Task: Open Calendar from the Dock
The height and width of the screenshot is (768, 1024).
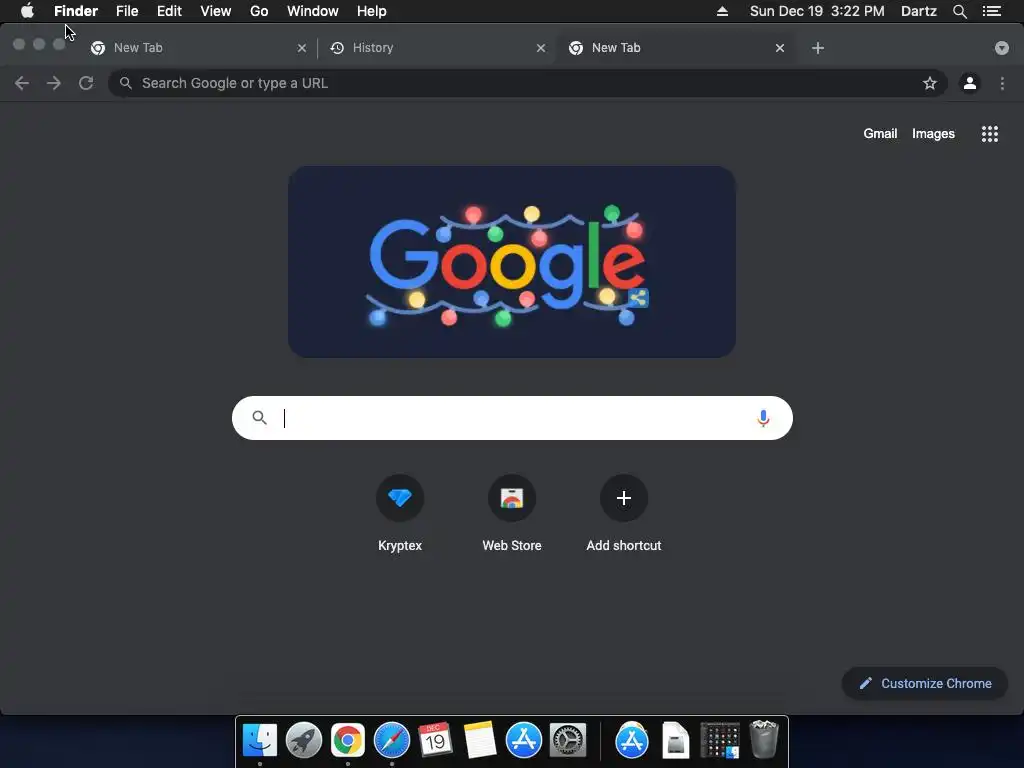Action: coord(435,741)
